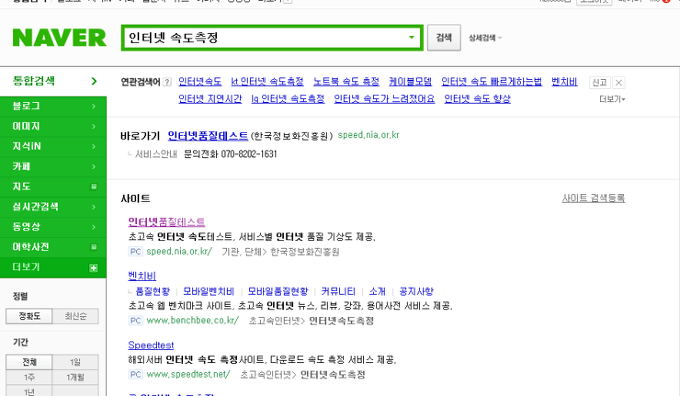Open the green speed.nia.or.kr shortcut URL
Viewport: 680px width, 396px height.
coord(368,135)
